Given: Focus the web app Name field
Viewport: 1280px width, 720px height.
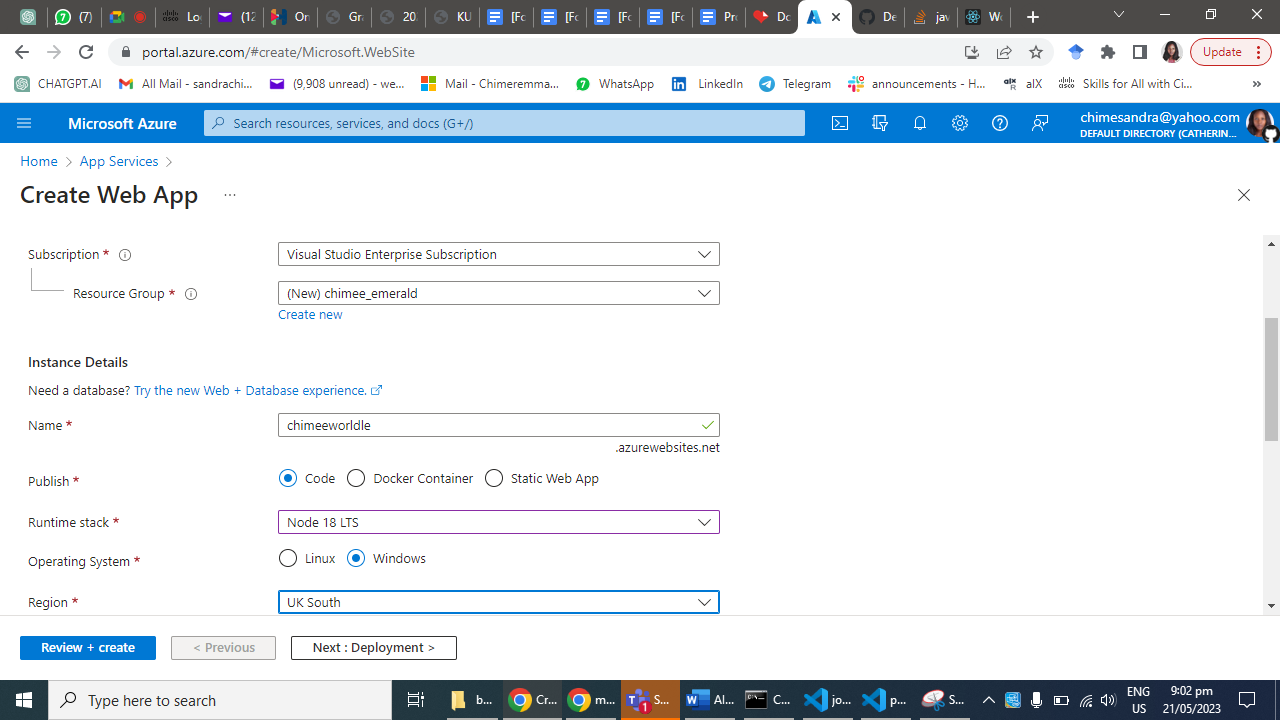Looking at the screenshot, I should (x=499, y=425).
